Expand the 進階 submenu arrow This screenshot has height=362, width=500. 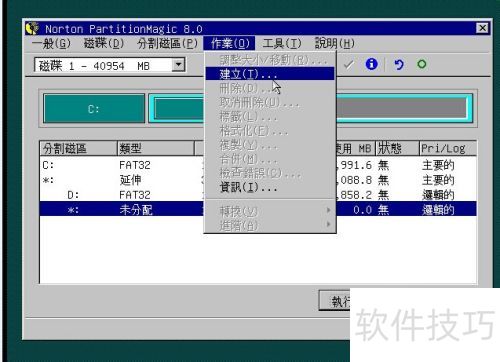328,224
